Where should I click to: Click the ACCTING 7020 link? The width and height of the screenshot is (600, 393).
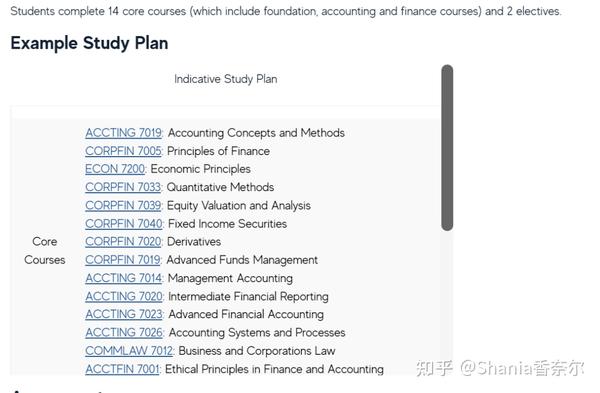tap(124, 296)
